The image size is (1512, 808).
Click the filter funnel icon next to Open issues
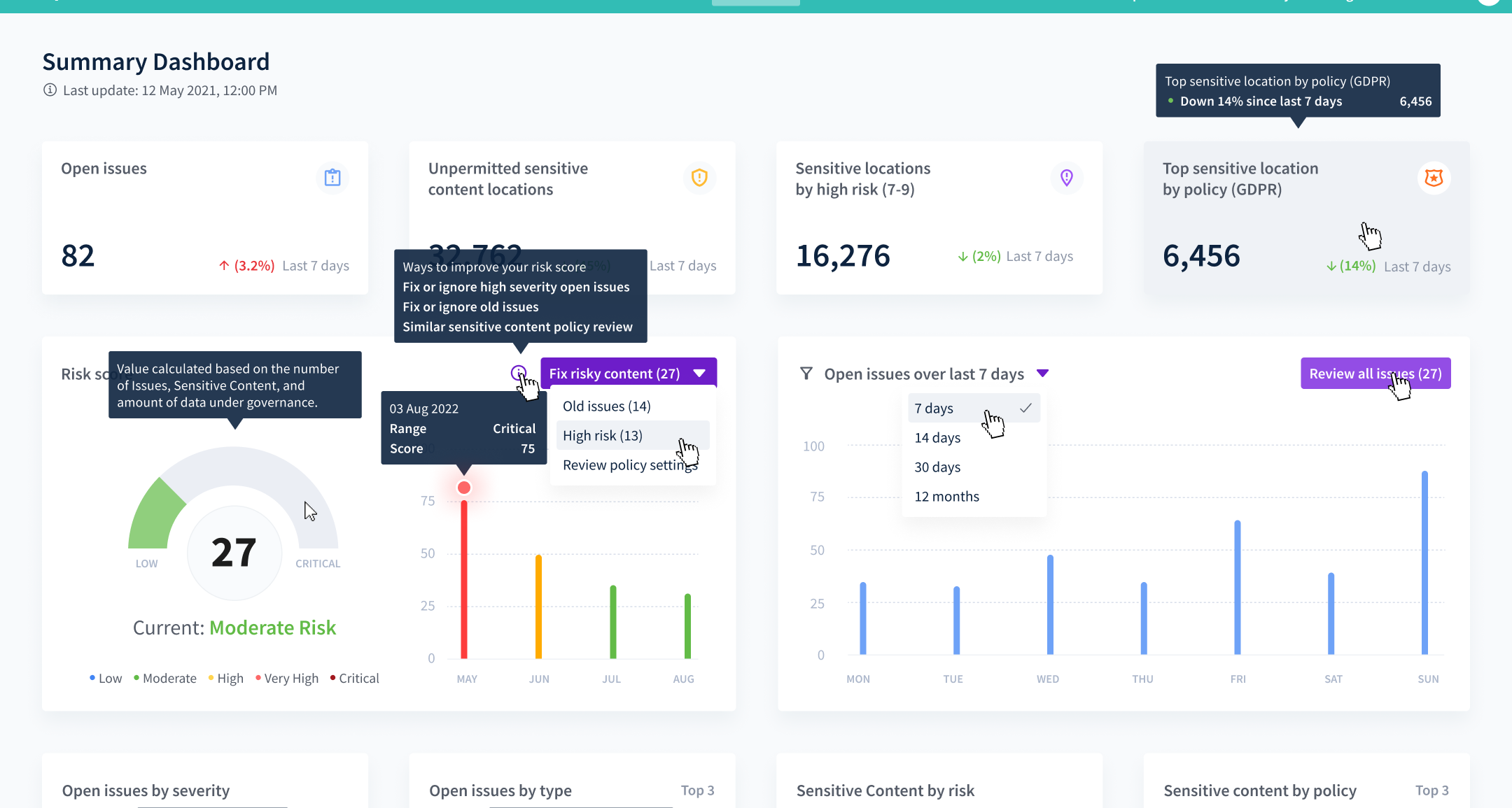coord(806,374)
